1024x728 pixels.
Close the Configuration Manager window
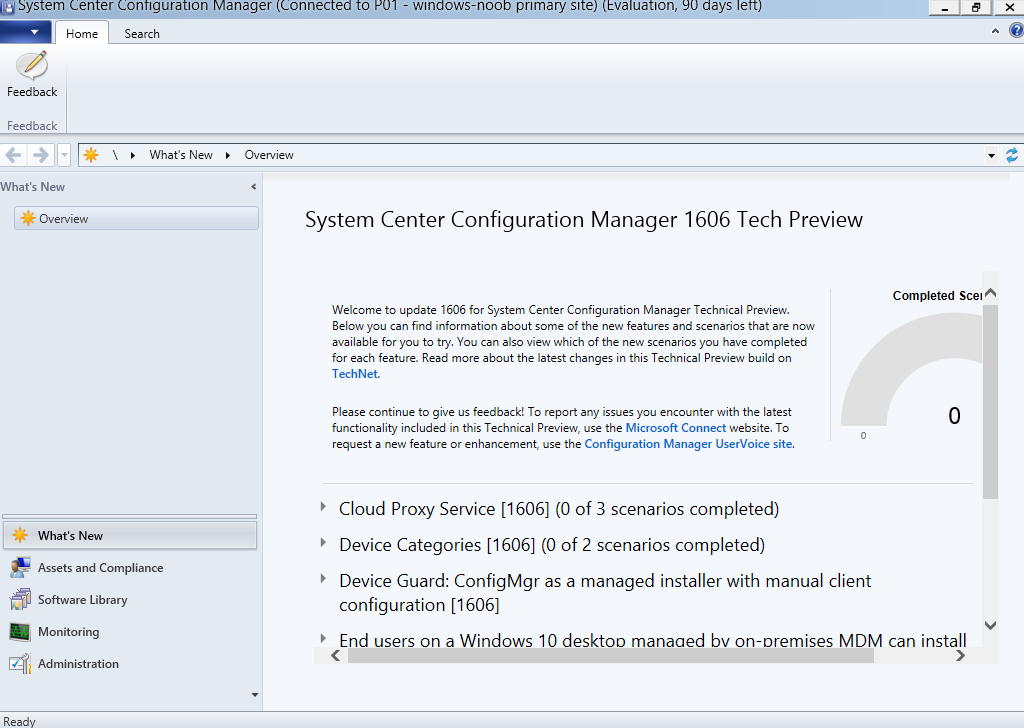pyautogui.click(x=1009, y=8)
